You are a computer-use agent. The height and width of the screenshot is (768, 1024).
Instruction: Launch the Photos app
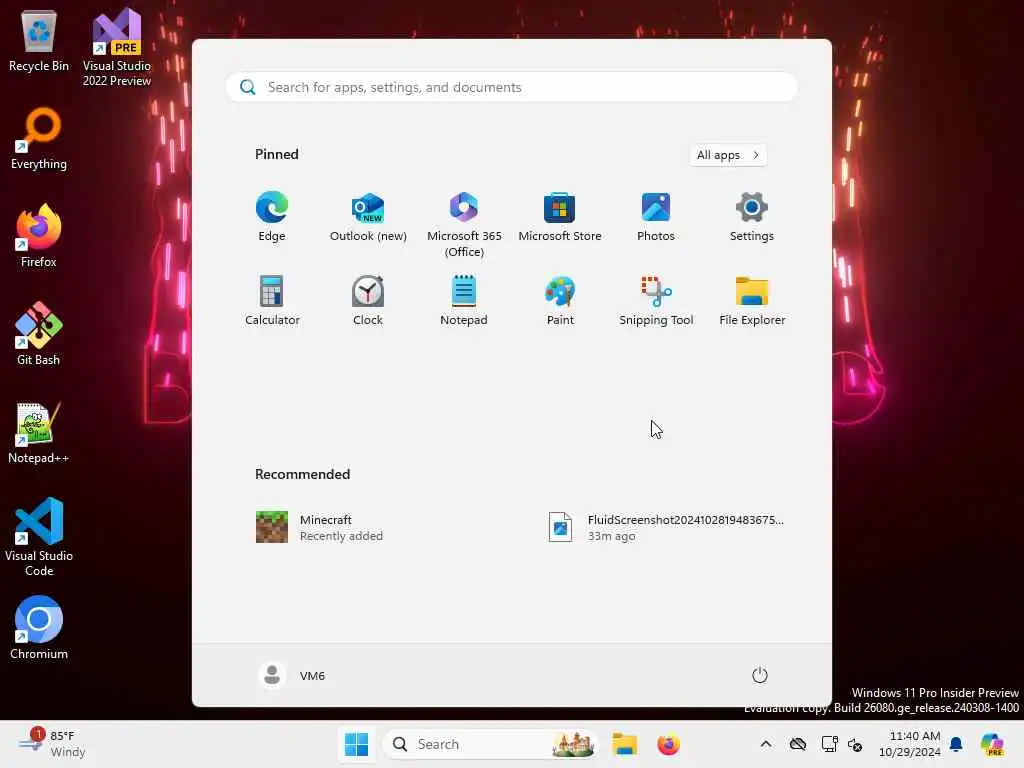(656, 217)
